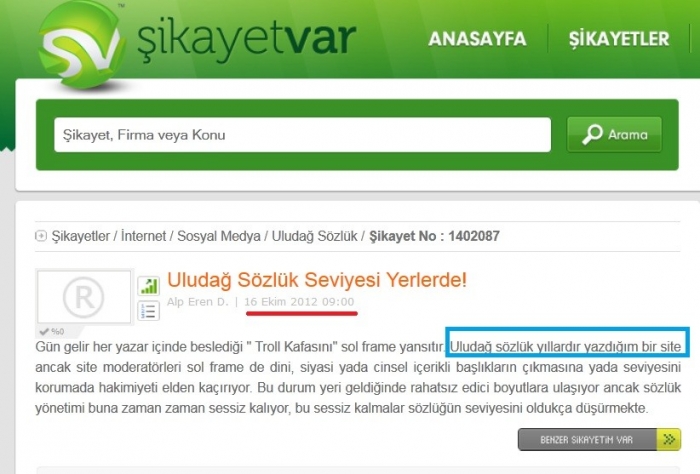Select the İnternet breadcrumb category
Viewport: 700px width, 474px height.
[143, 236]
